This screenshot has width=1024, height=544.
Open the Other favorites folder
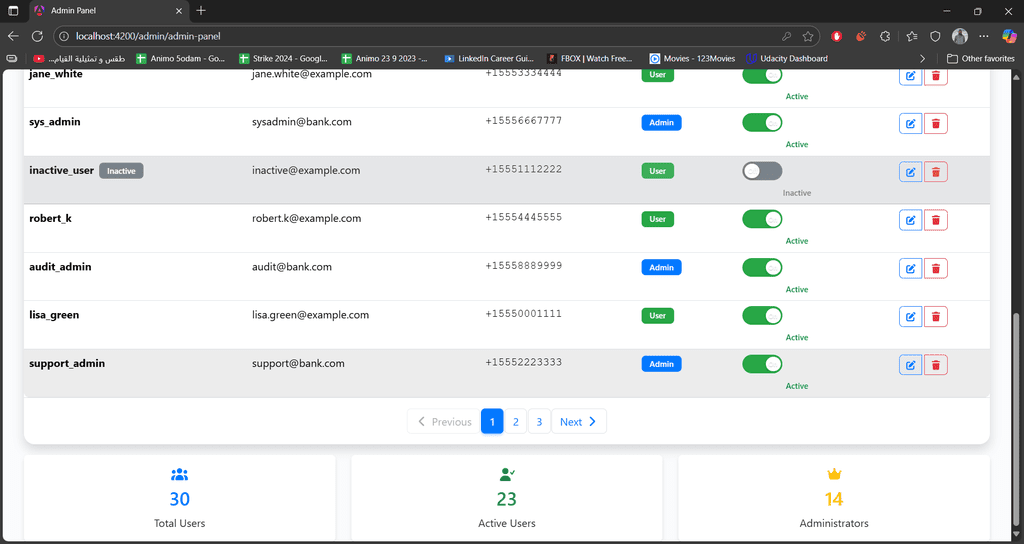[x=980, y=59]
